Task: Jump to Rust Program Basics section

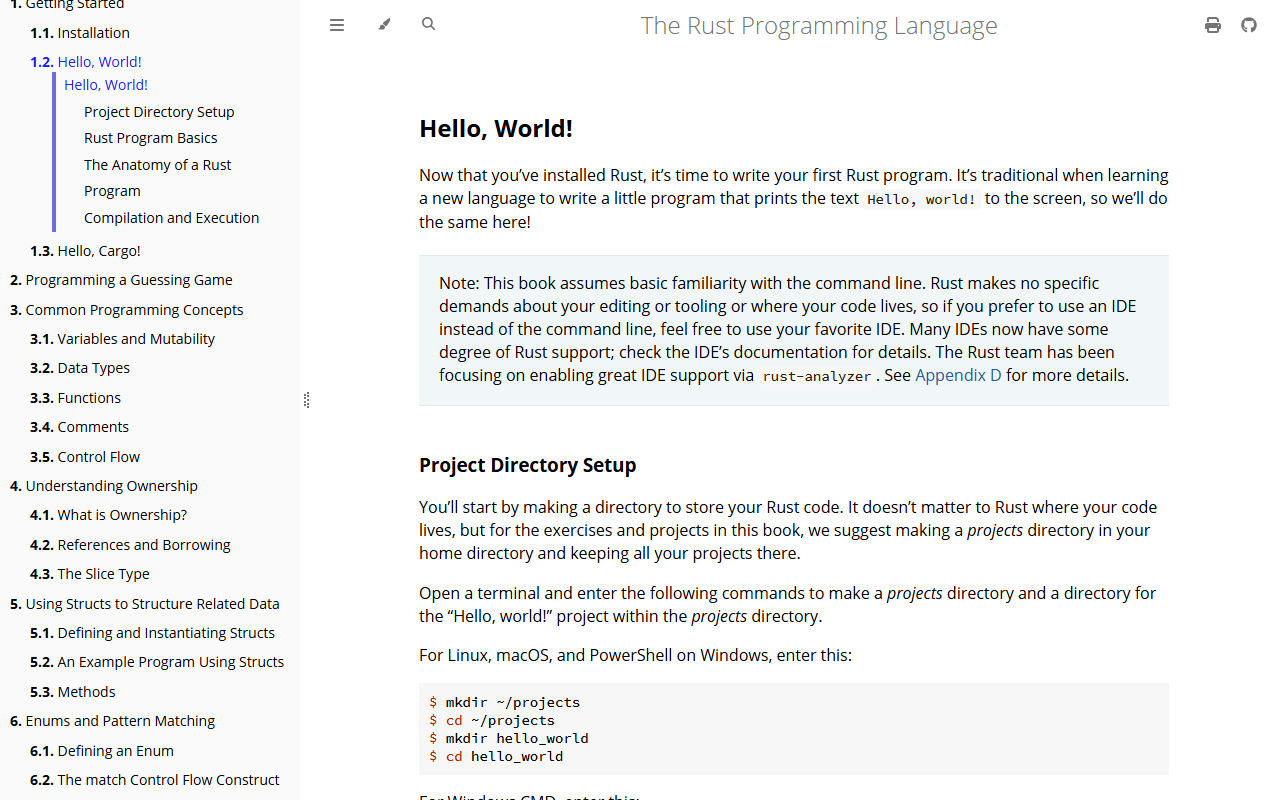Action: click(151, 138)
